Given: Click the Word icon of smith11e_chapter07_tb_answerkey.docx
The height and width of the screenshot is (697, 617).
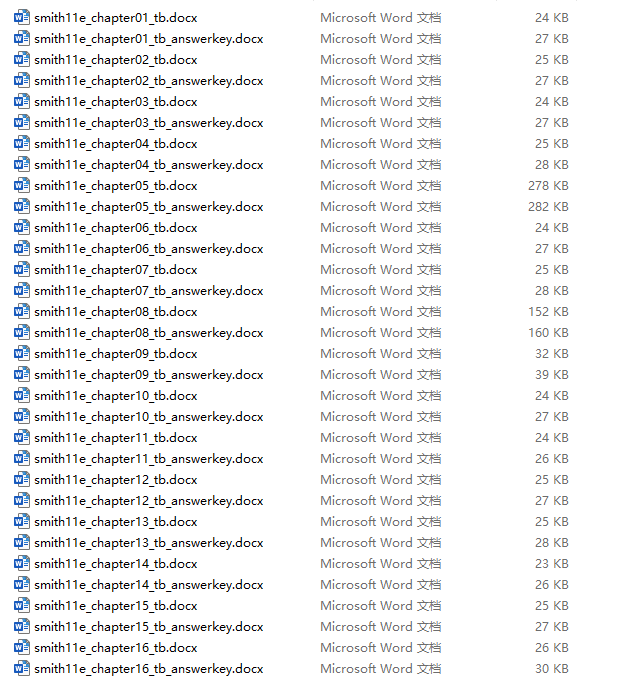Looking at the screenshot, I should (22, 290).
